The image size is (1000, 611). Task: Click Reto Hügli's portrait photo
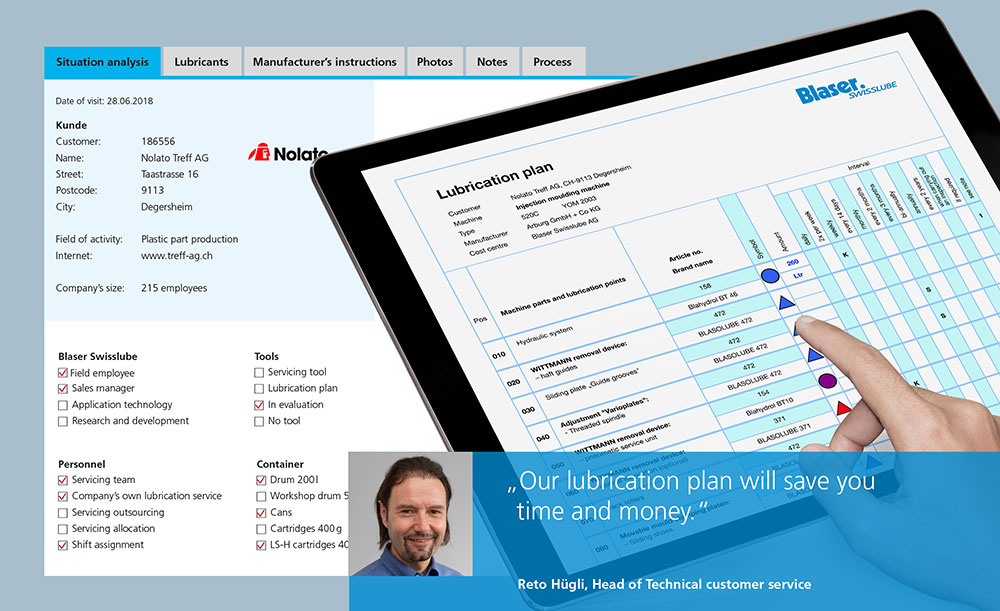pos(410,514)
